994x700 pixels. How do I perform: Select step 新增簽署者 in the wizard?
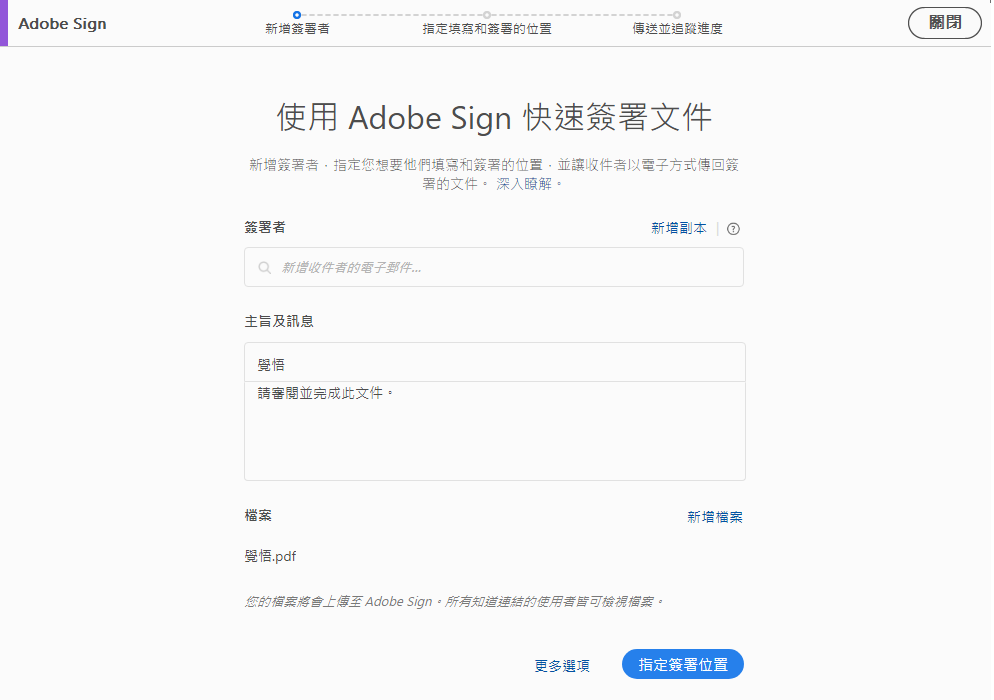297,28
